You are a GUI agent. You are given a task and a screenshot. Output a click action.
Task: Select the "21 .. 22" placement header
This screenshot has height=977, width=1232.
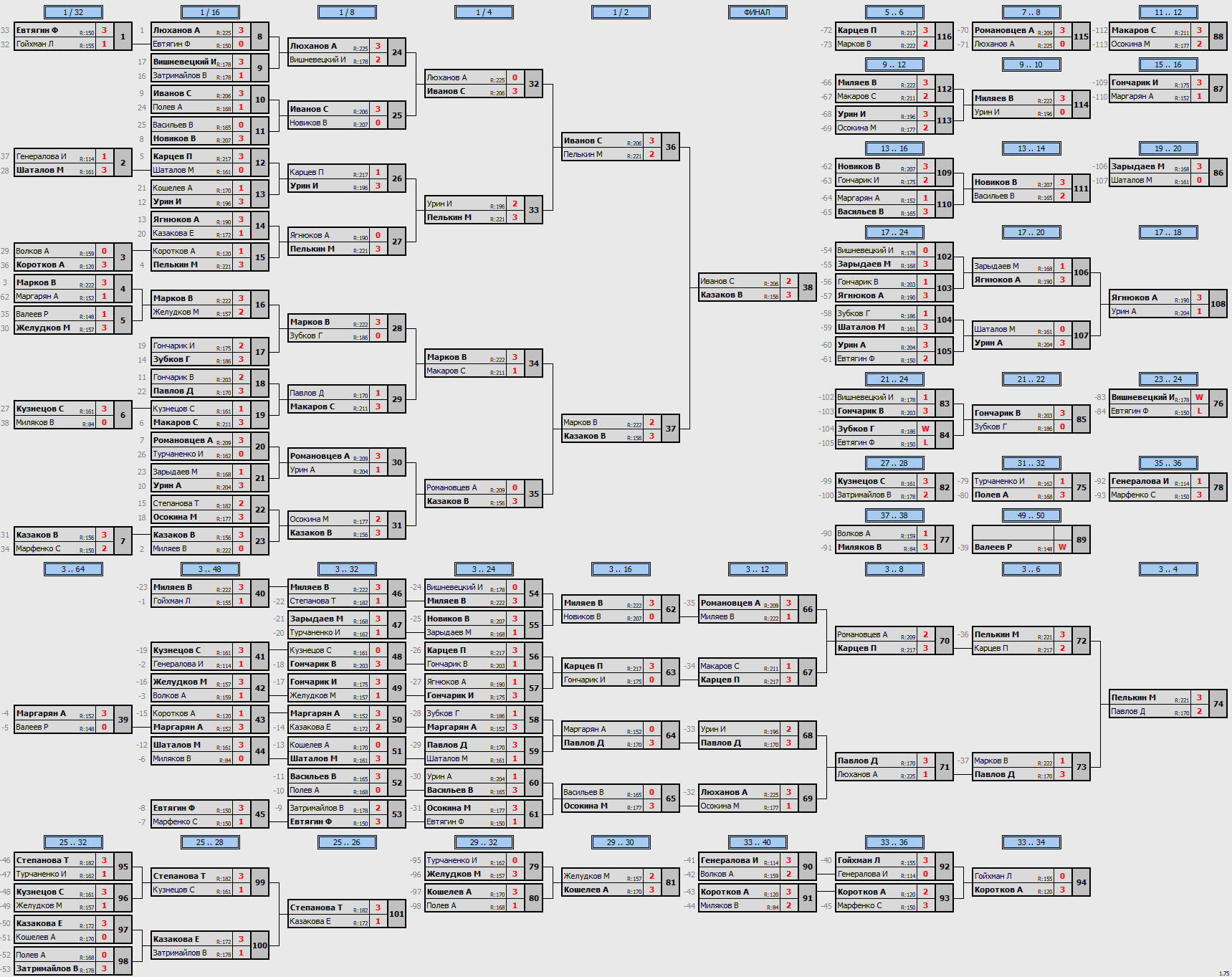(x=1031, y=379)
